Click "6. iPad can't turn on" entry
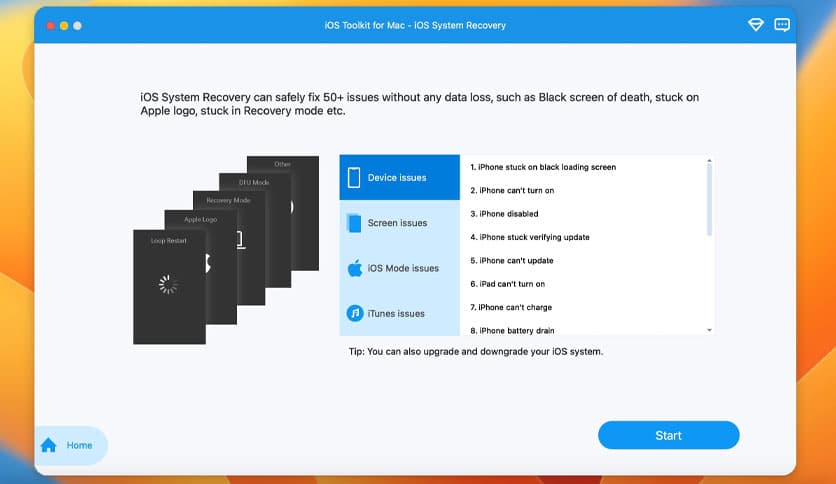This screenshot has width=836, height=484. (x=507, y=284)
